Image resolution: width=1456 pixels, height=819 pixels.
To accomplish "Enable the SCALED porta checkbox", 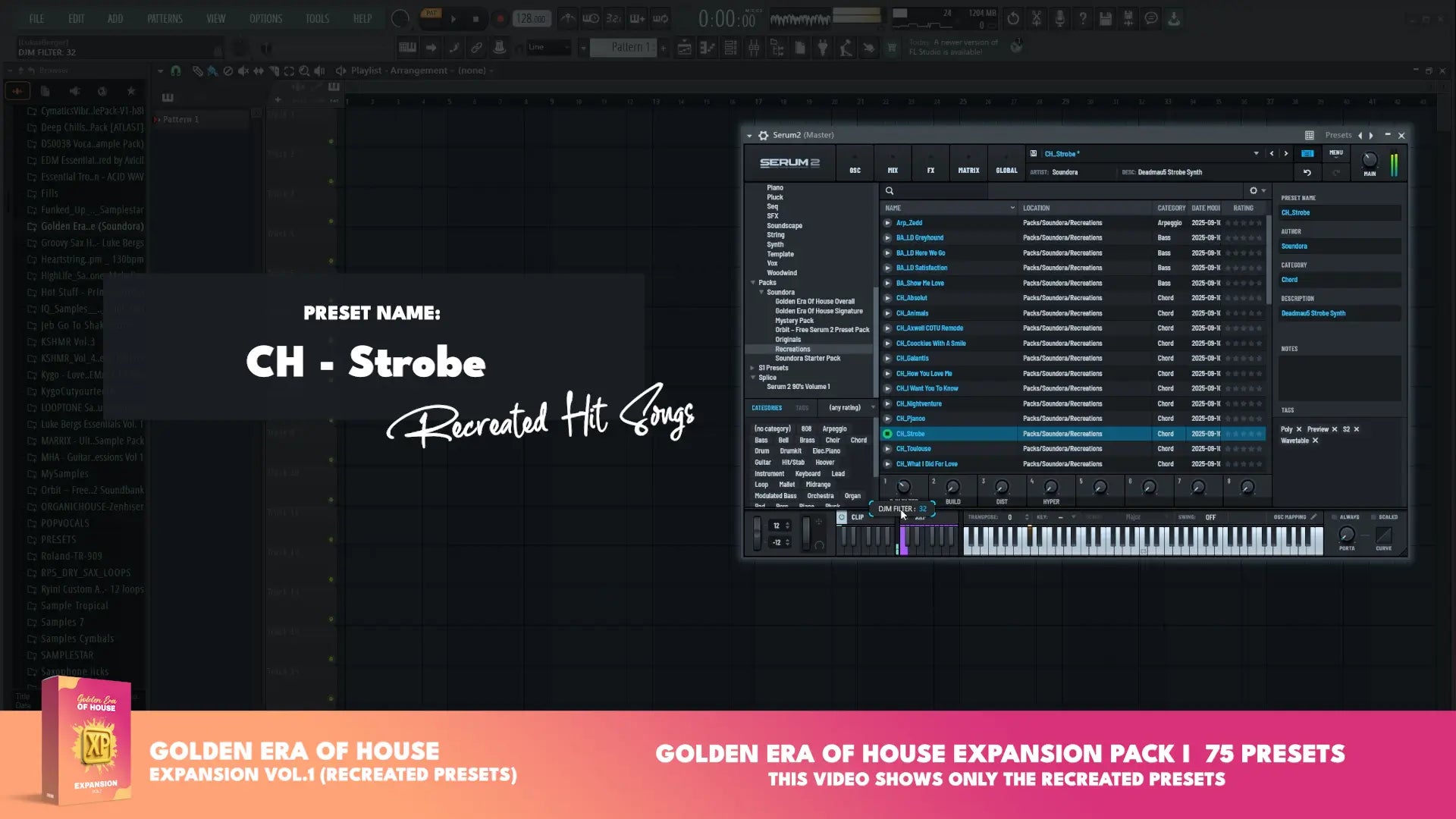I will click(x=1373, y=517).
